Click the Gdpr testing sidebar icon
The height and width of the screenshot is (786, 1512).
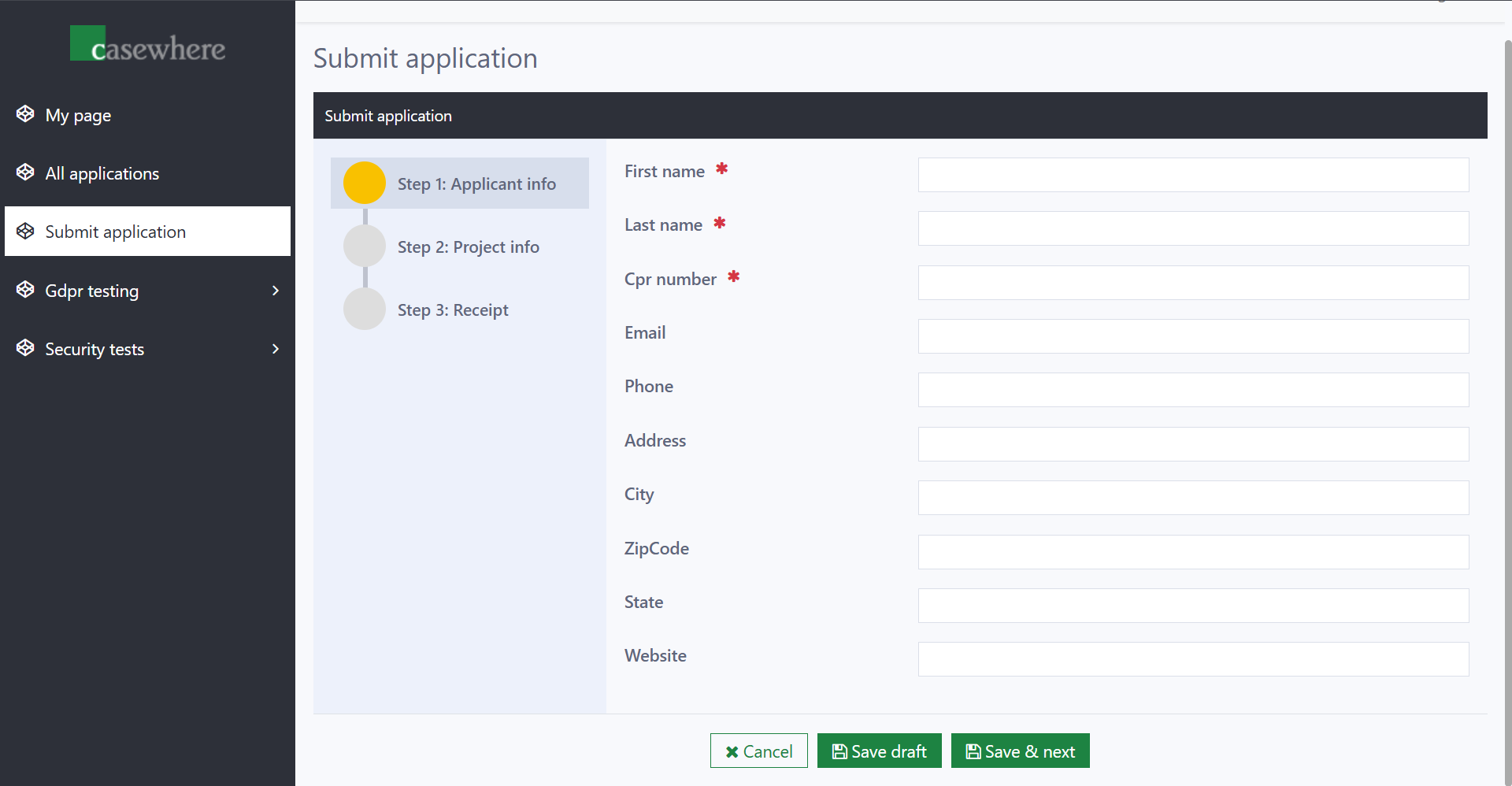(x=24, y=289)
